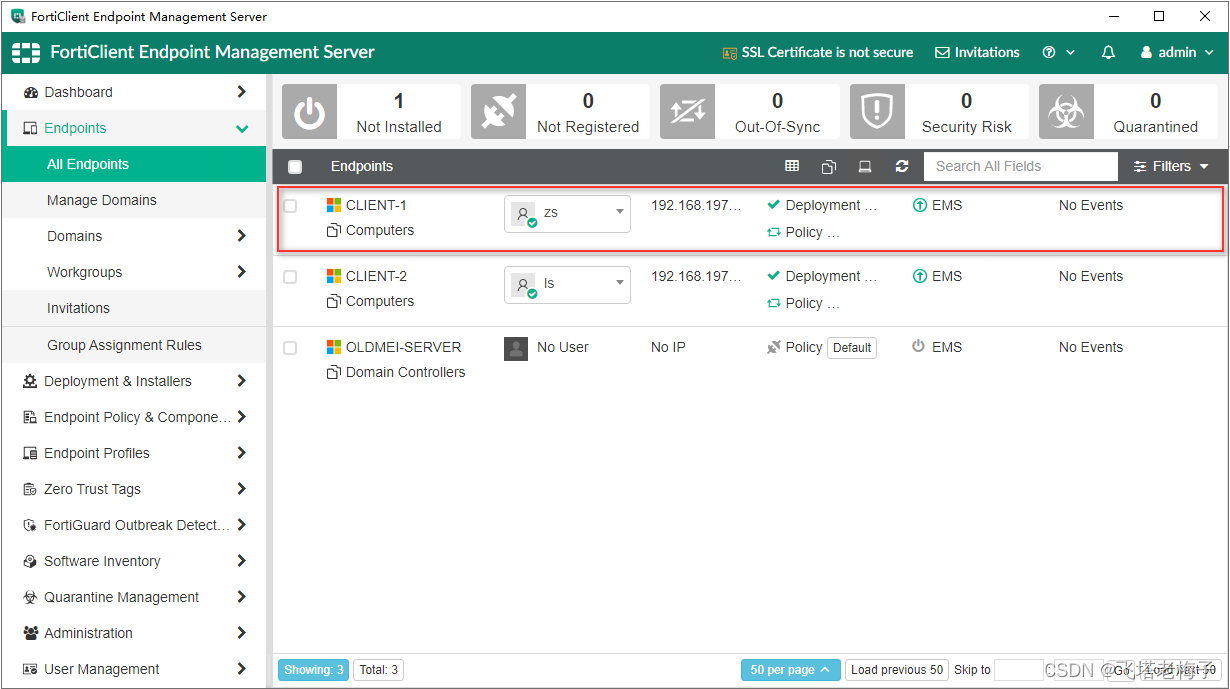This screenshot has height=689, width=1230.
Task: Click the user avatar for zs
Action: (x=524, y=214)
